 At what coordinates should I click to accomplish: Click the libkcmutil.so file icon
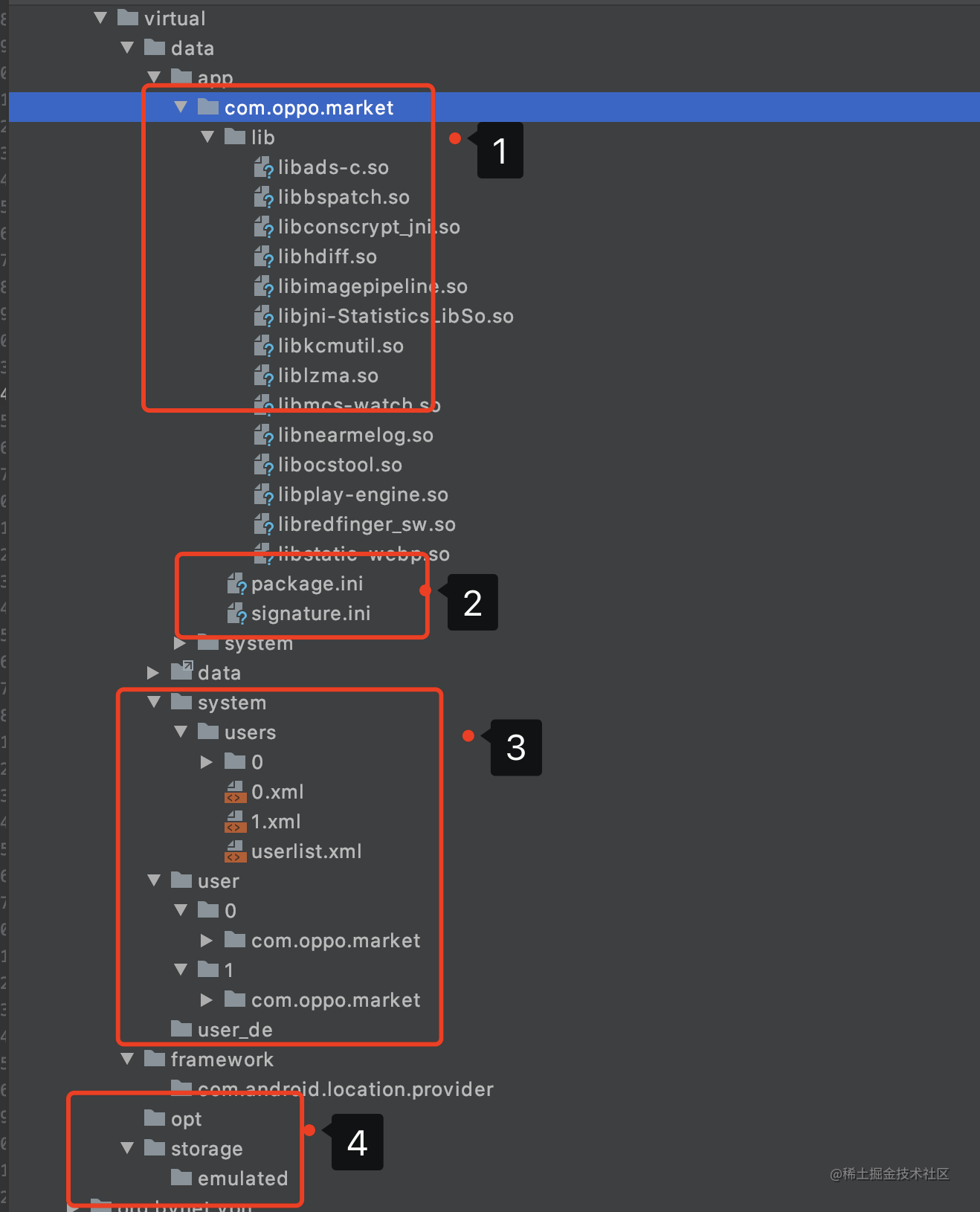pos(264,346)
